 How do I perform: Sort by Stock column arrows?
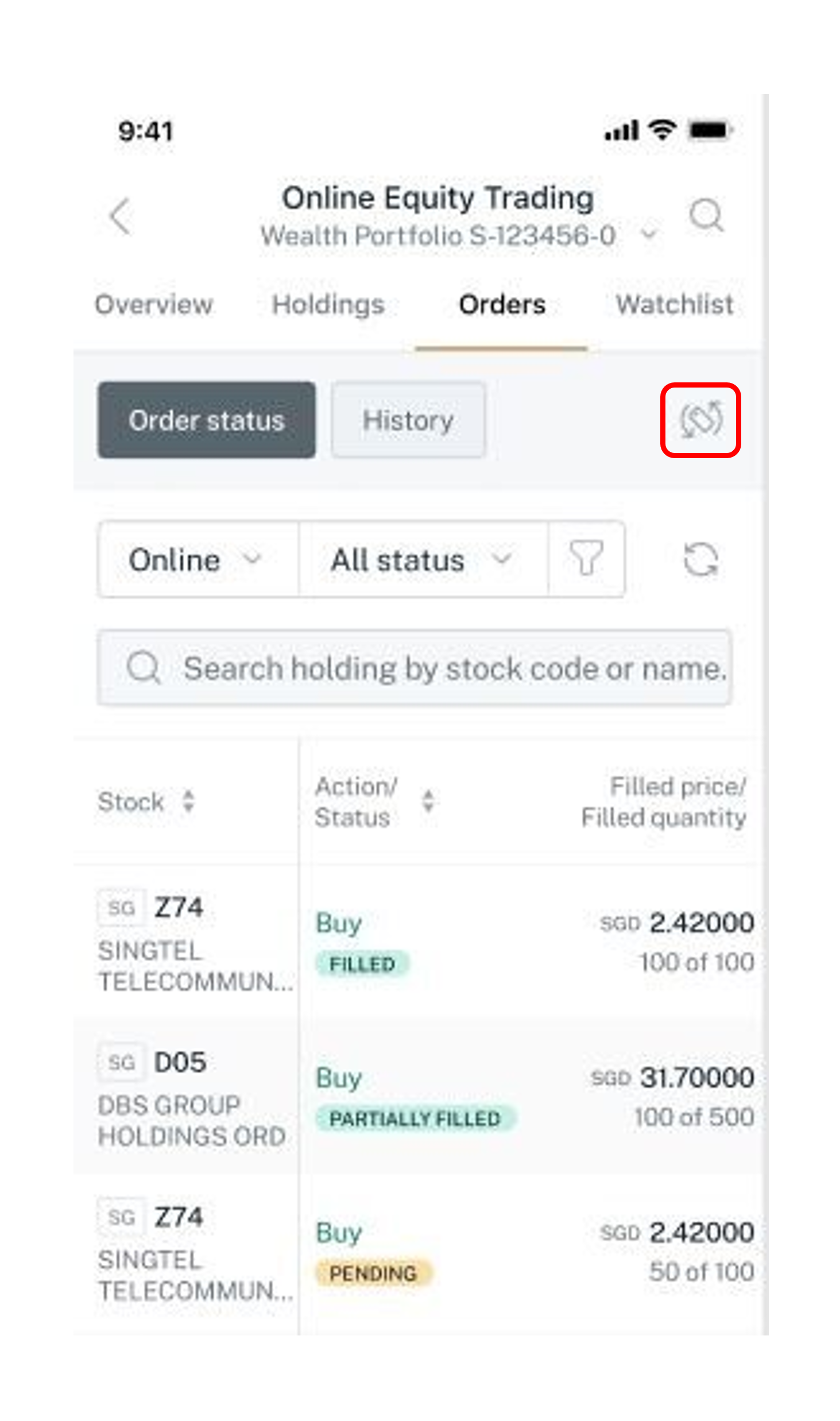tap(188, 802)
